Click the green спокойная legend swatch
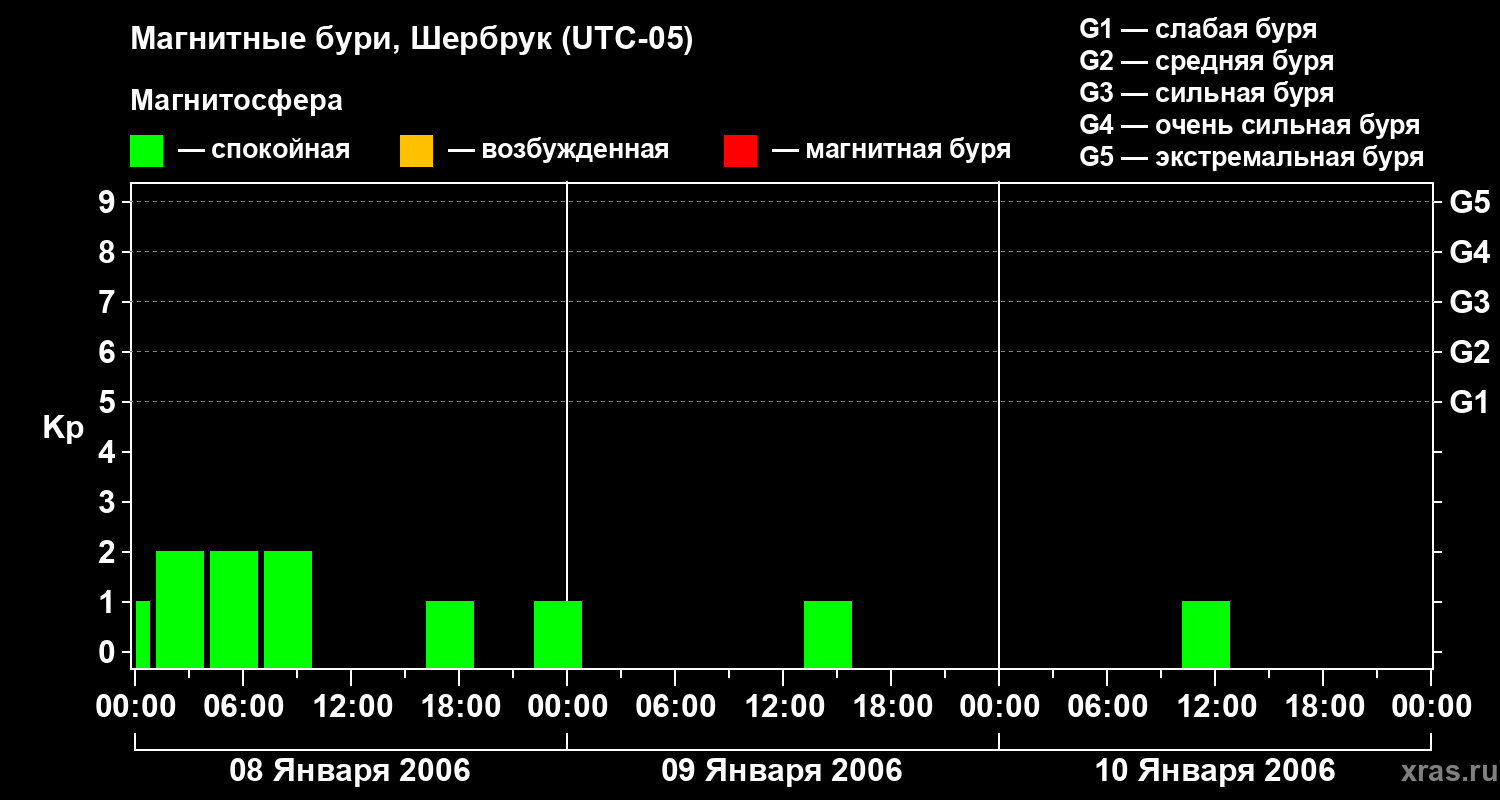 coord(146,151)
